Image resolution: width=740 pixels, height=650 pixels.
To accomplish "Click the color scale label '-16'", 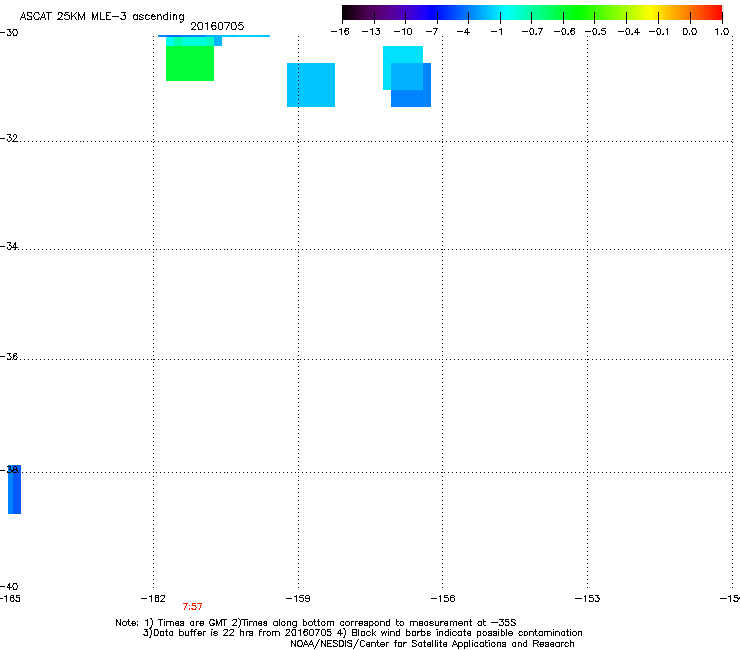I will pyautogui.click(x=340, y=32).
